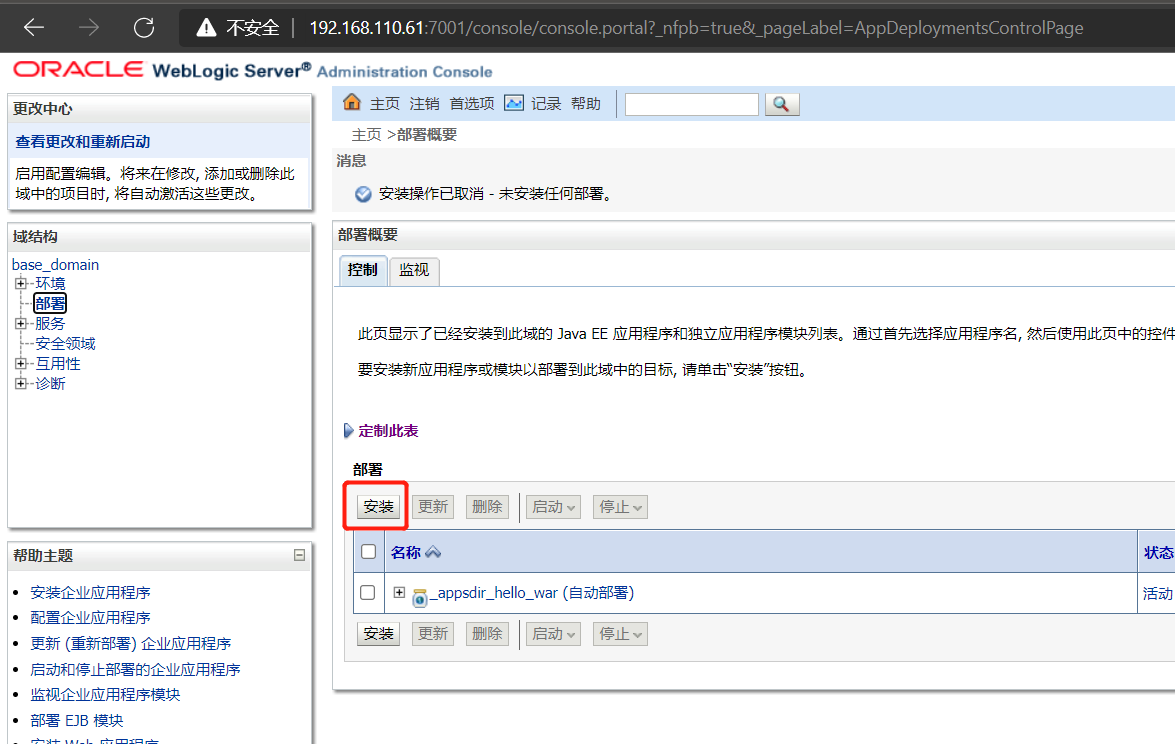Click 注销 to log out

pos(425,104)
